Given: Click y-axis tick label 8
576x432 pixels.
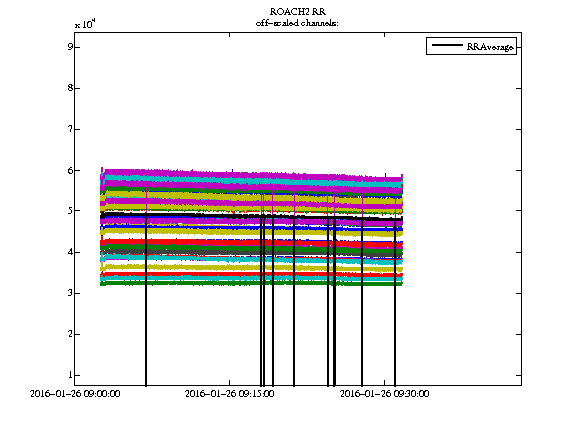Looking at the screenshot, I should (70, 88).
